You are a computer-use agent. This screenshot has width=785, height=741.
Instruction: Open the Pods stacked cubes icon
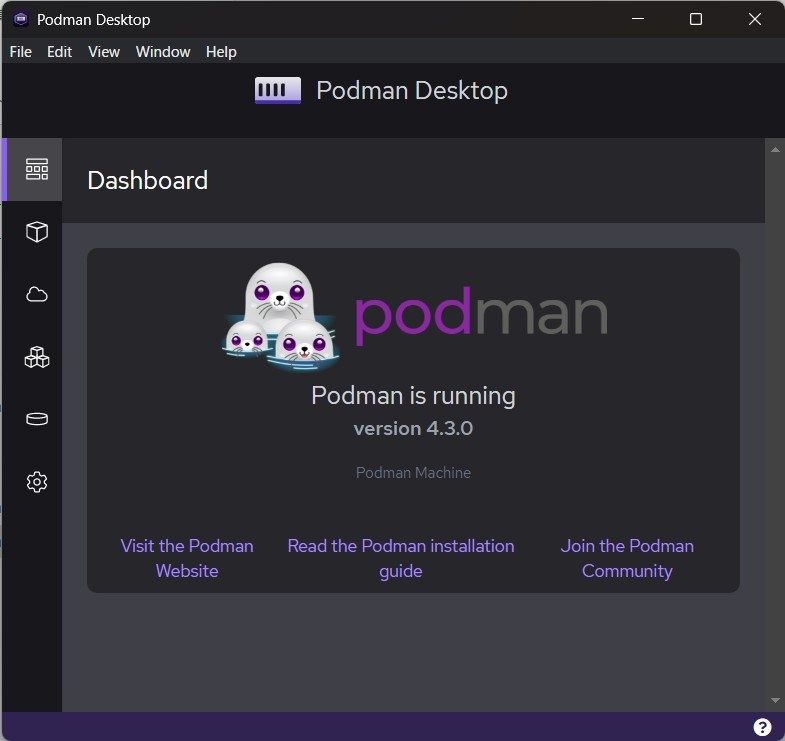37,357
